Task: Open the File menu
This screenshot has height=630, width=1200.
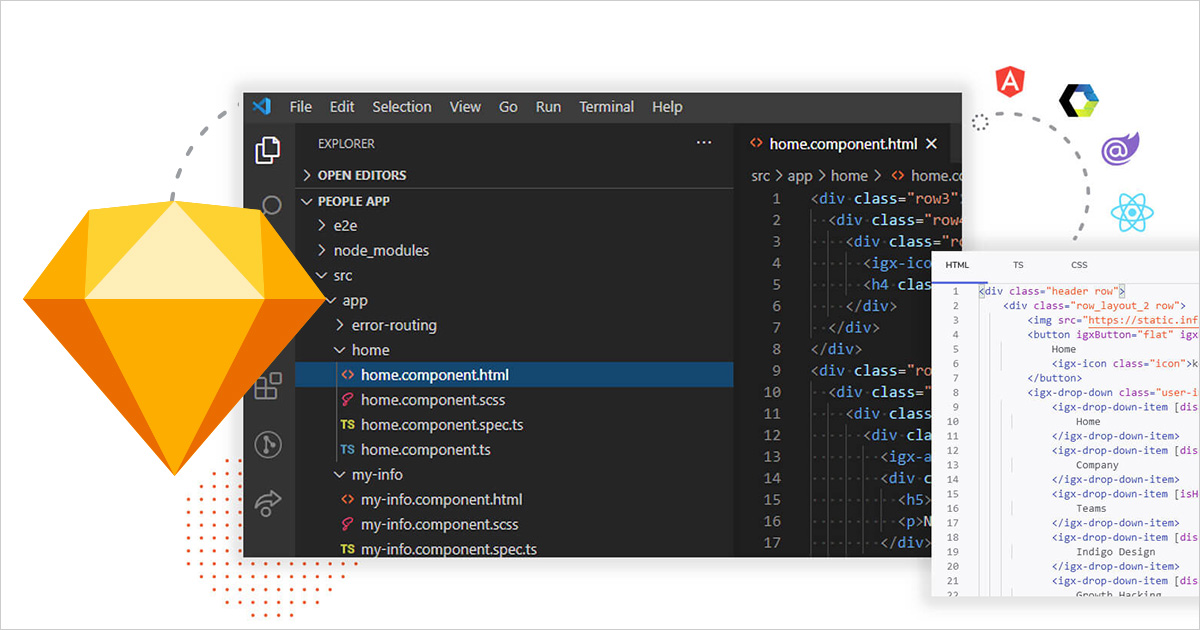Action: click(x=301, y=107)
